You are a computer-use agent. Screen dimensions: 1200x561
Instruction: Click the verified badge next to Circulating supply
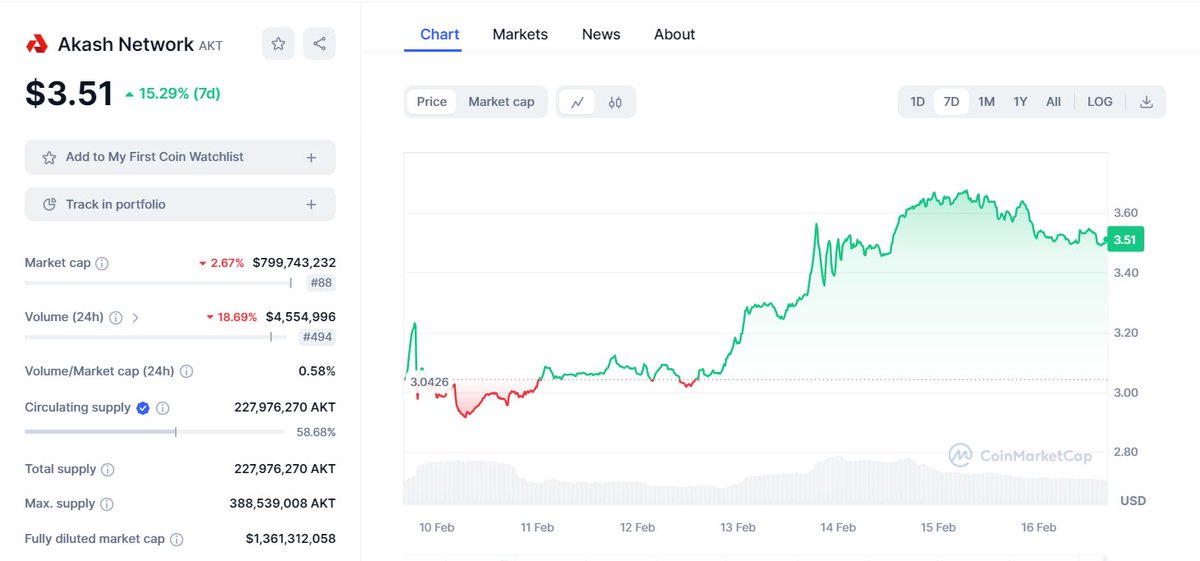[143, 408]
